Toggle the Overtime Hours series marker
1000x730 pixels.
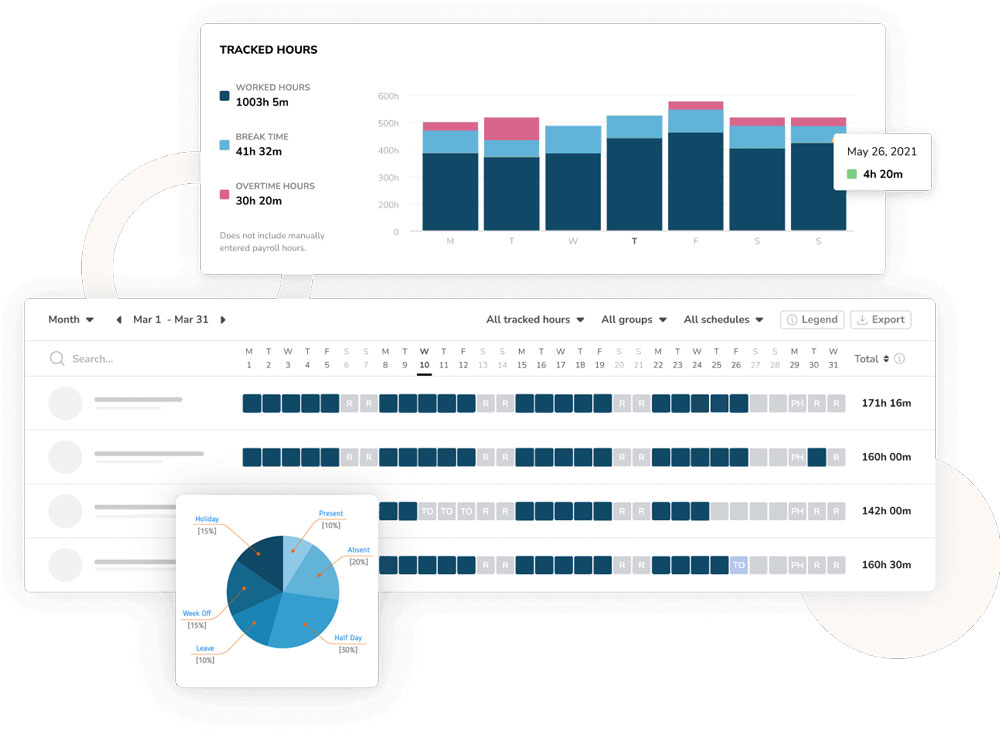click(222, 194)
